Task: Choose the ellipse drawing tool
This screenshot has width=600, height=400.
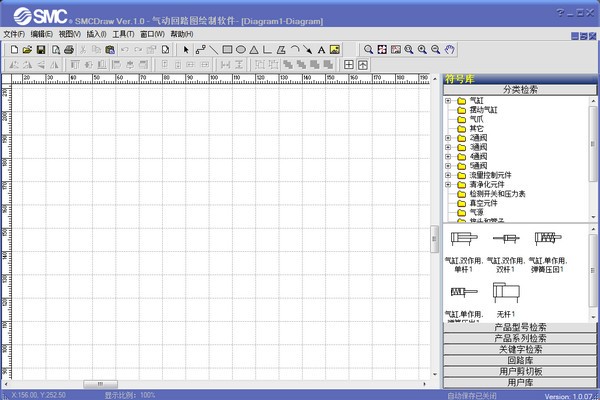Action: click(241, 49)
